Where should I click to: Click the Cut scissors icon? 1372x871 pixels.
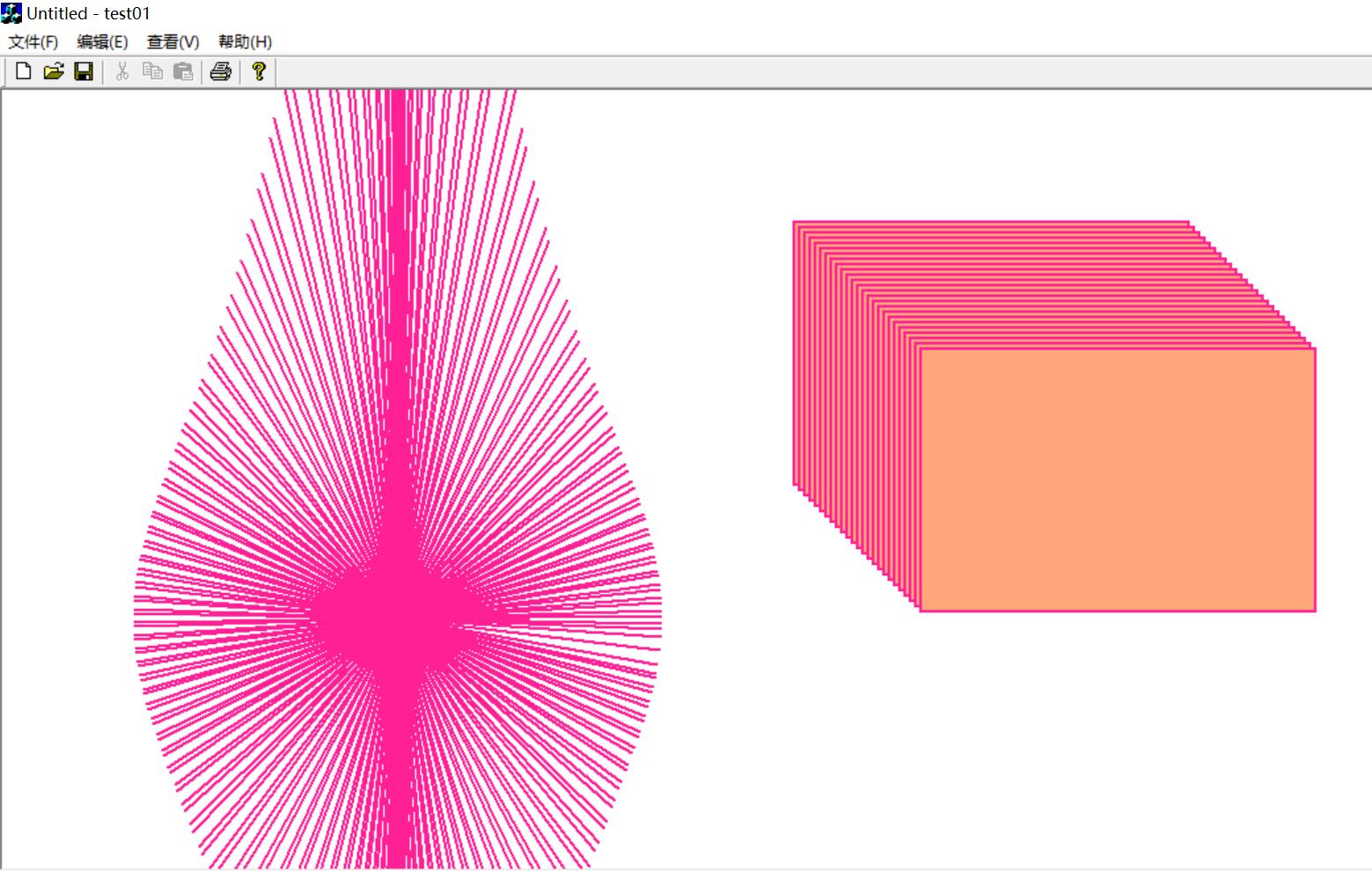pyautogui.click(x=122, y=72)
